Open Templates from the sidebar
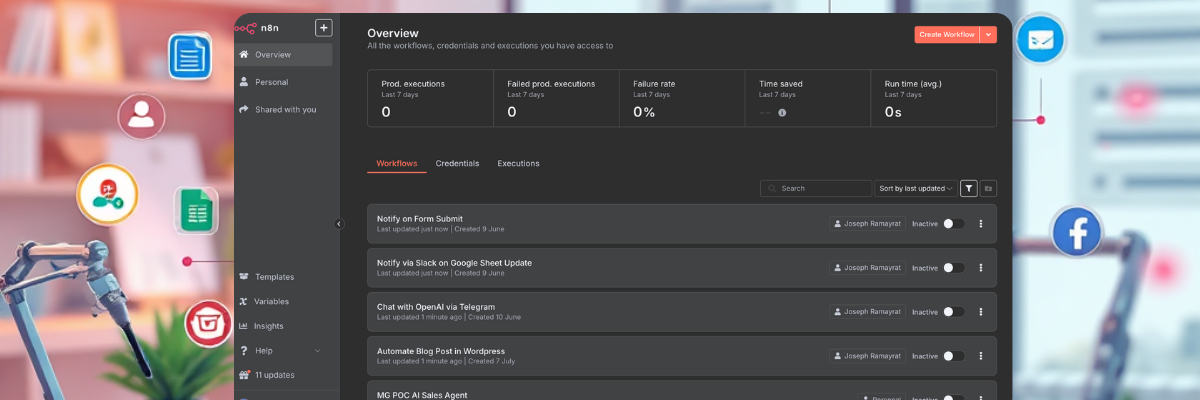The image size is (1200, 400). [274, 277]
